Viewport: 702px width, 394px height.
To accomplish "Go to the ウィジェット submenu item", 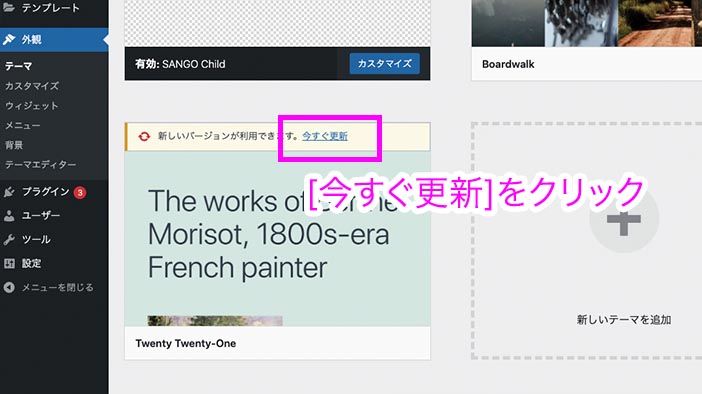I will (32, 106).
